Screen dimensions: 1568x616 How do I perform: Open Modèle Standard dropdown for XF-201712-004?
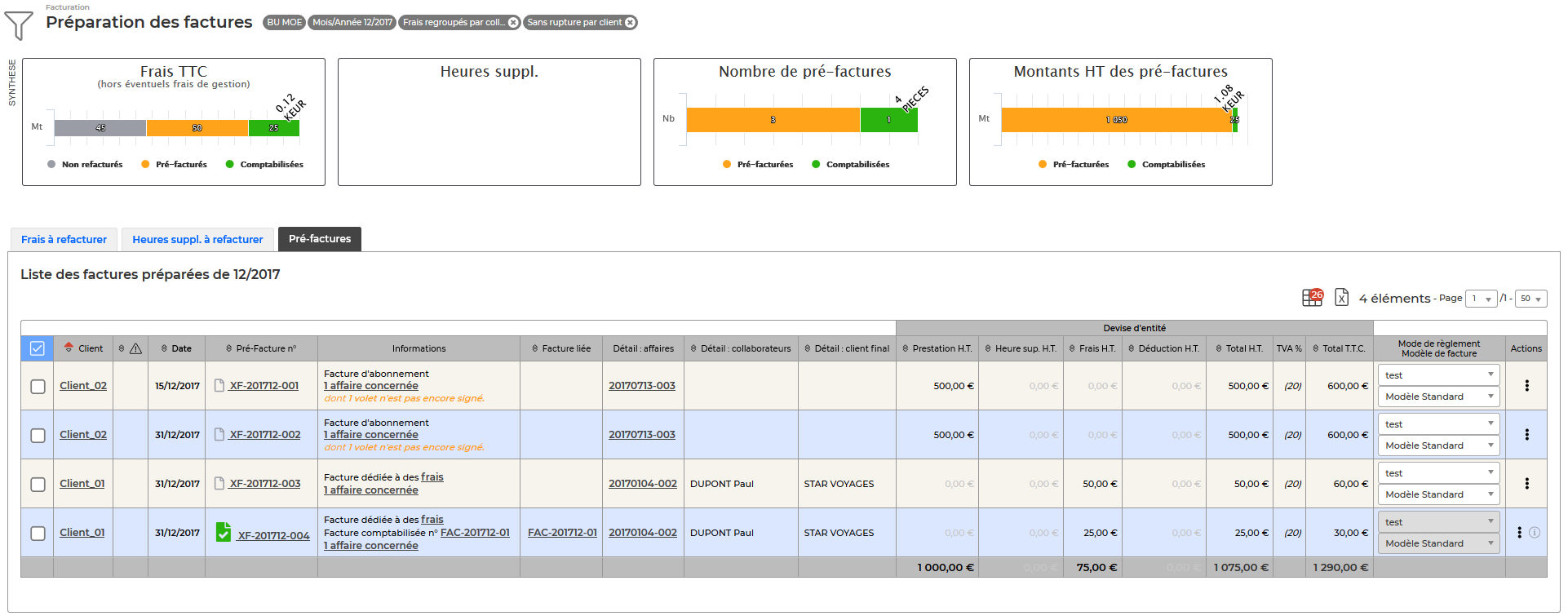(1439, 543)
